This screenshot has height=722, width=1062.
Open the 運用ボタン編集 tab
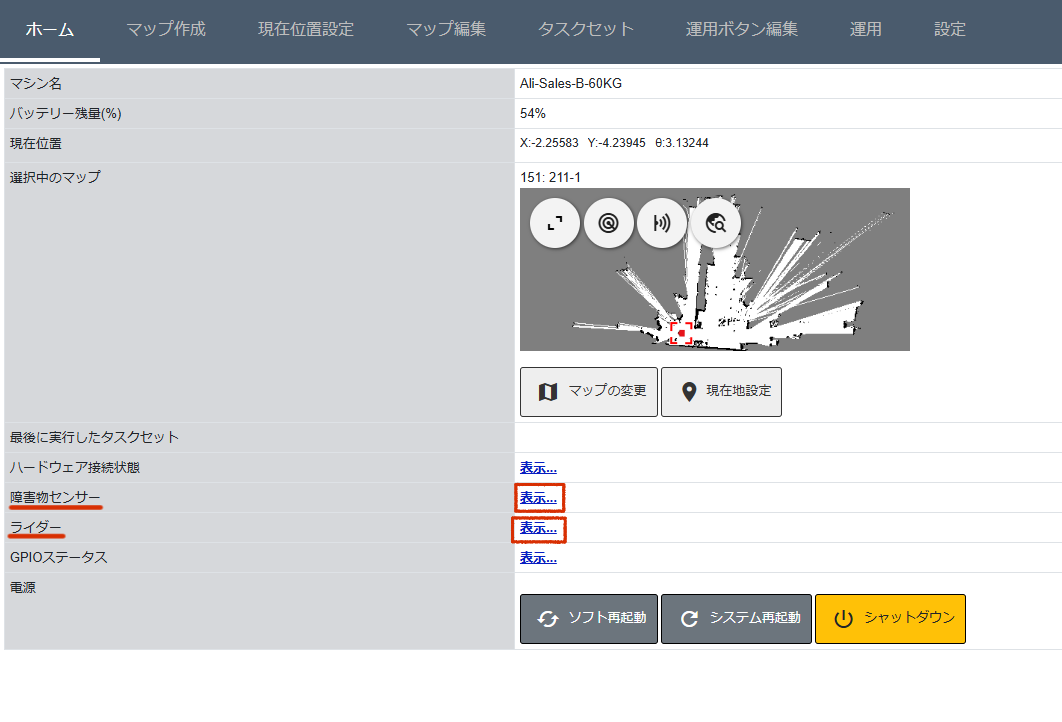(742, 29)
